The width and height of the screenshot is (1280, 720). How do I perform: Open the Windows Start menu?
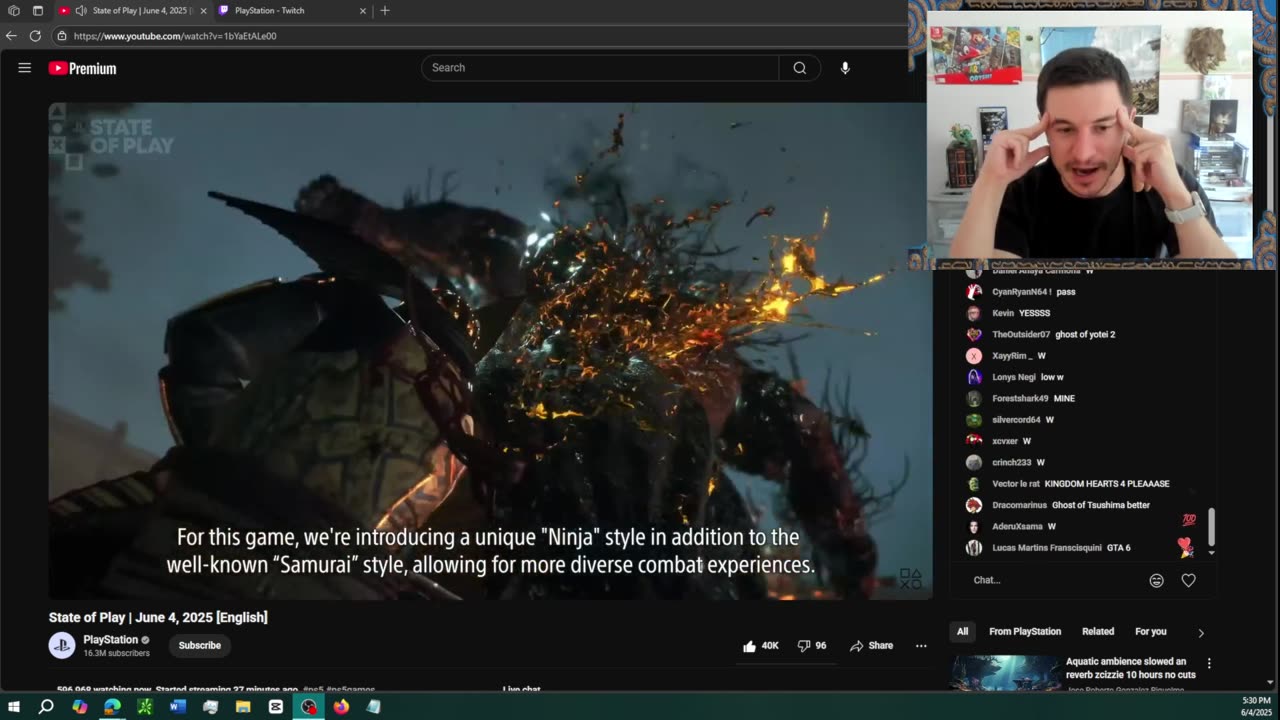tap(14, 707)
